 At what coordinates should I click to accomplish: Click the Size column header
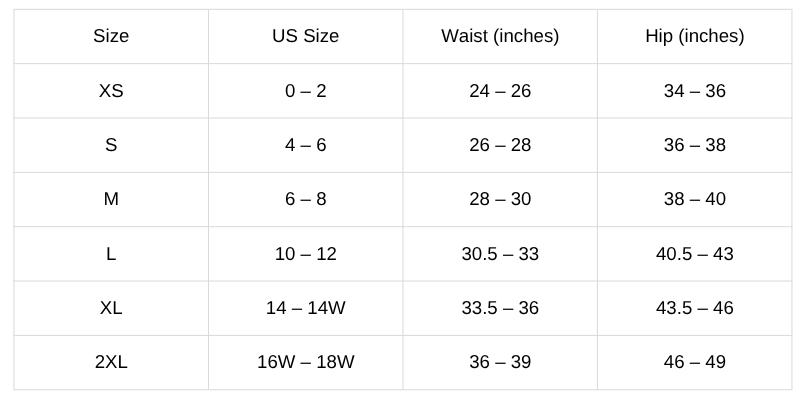point(111,36)
